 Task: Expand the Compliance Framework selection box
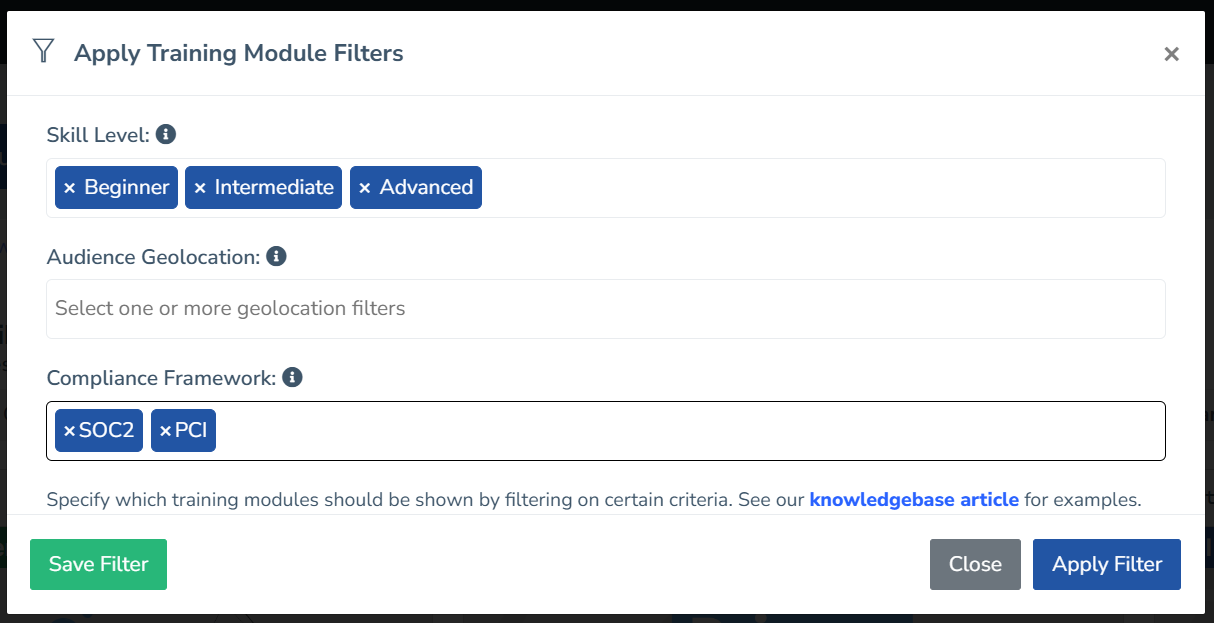point(690,431)
